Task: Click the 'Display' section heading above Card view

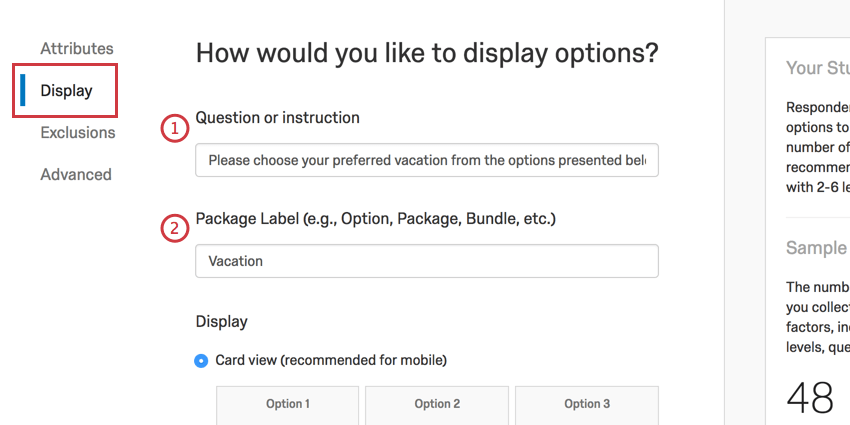Action: click(x=221, y=322)
